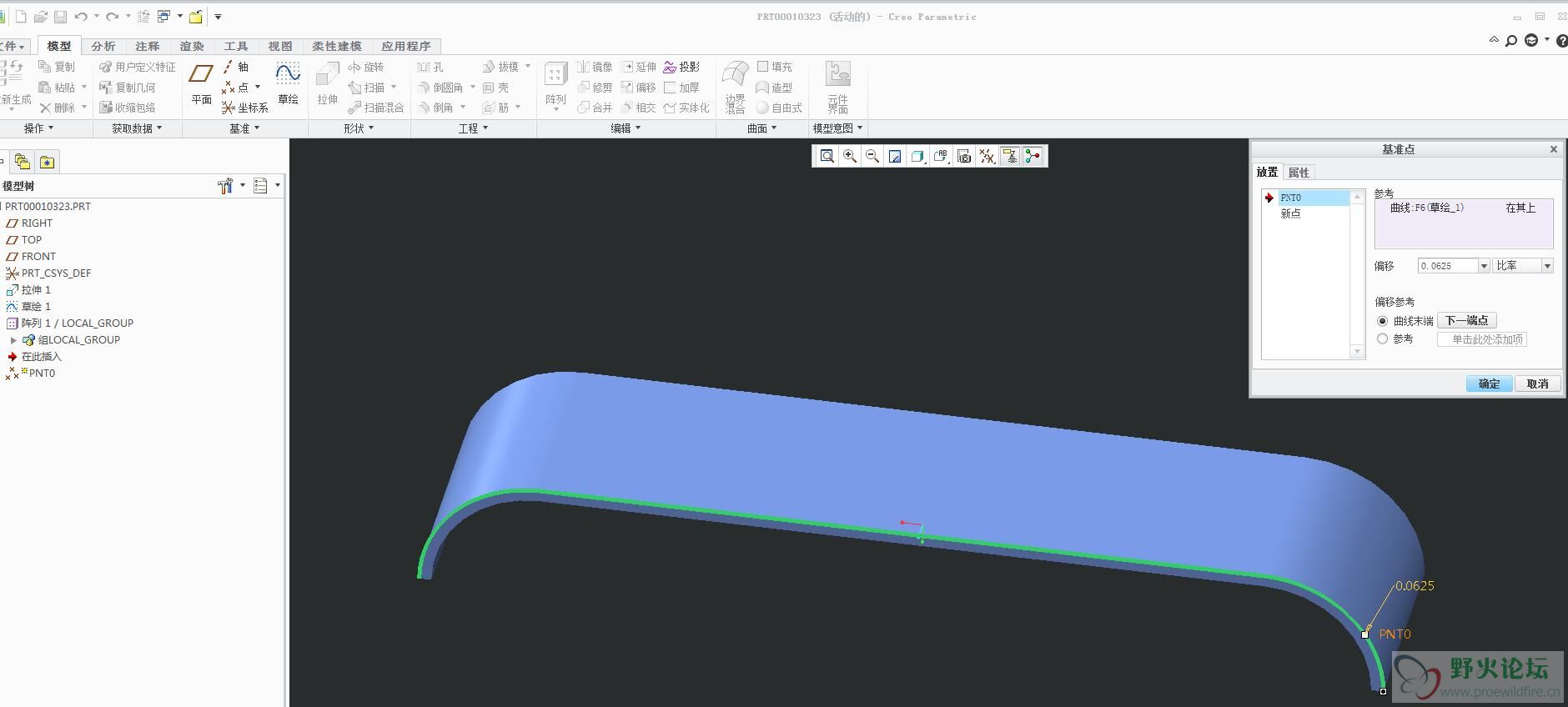This screenshot has height=707, width=1568.
Task: Select the 点 datum point tool
Action: pos(235,87)
